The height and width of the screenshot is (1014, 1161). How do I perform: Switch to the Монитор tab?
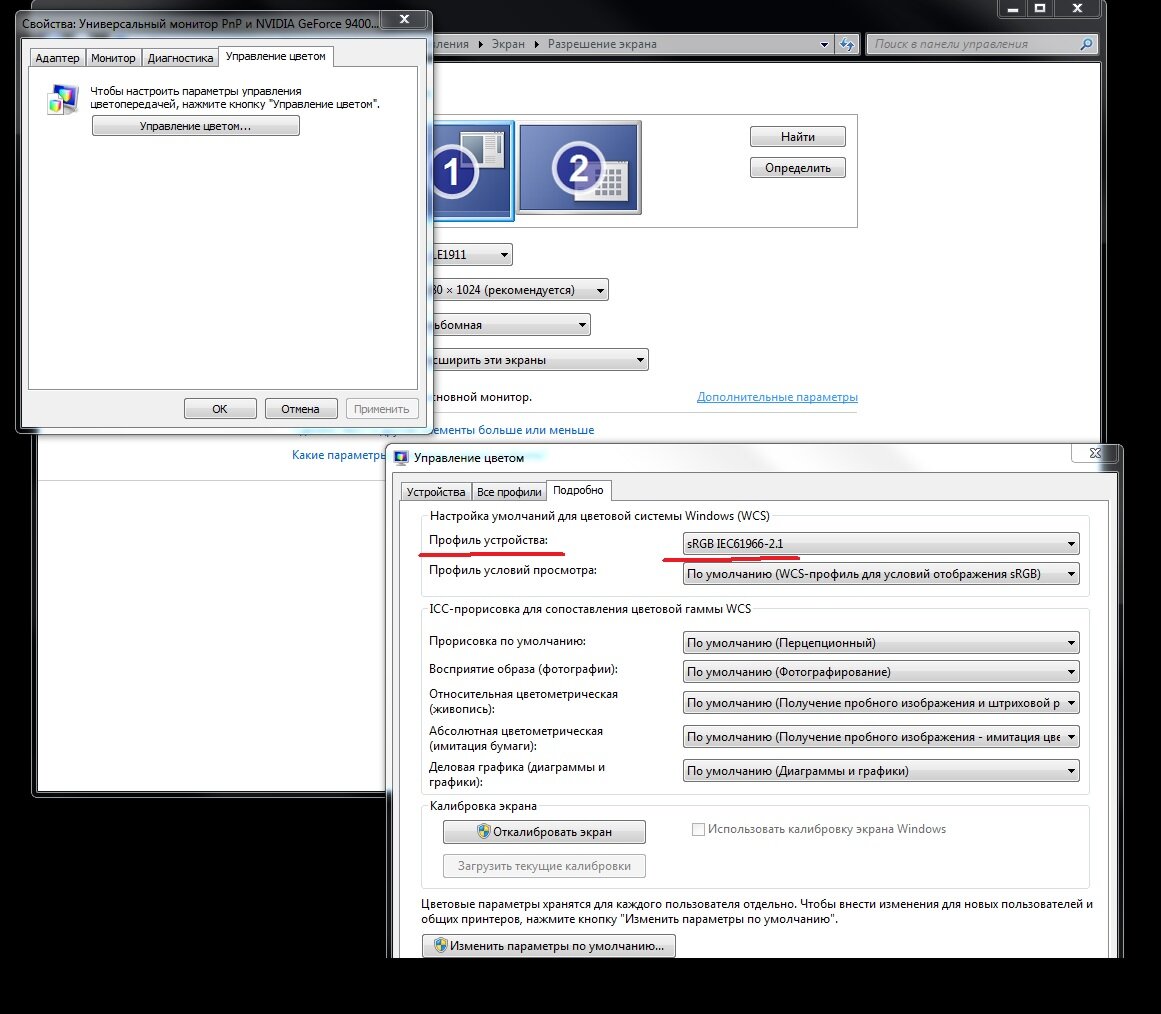point(113,58)
